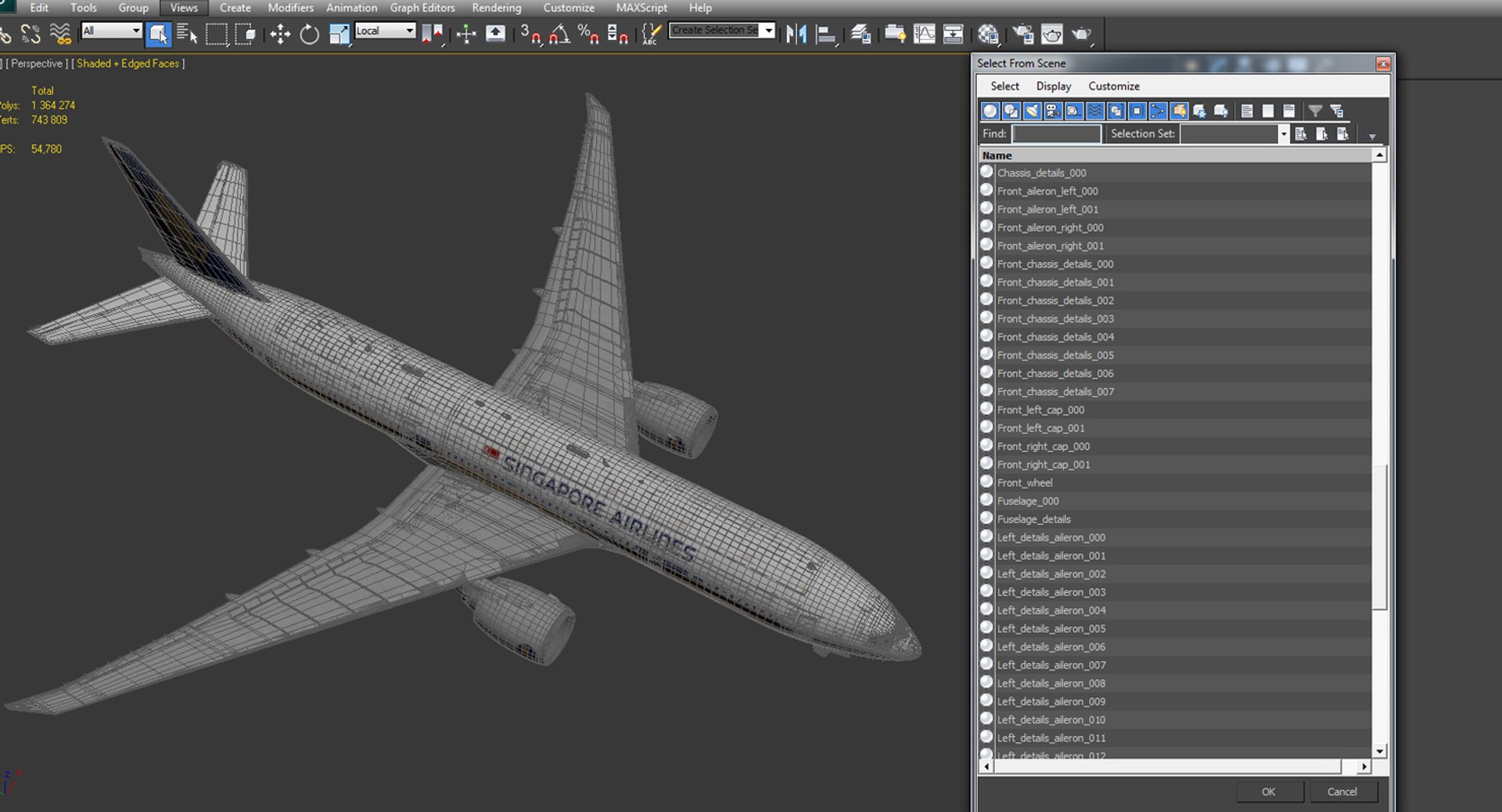The image size is (1502, 812).
Task: Toggle Display Helpers filter in Select From Scene
Action: [1075, 111]
